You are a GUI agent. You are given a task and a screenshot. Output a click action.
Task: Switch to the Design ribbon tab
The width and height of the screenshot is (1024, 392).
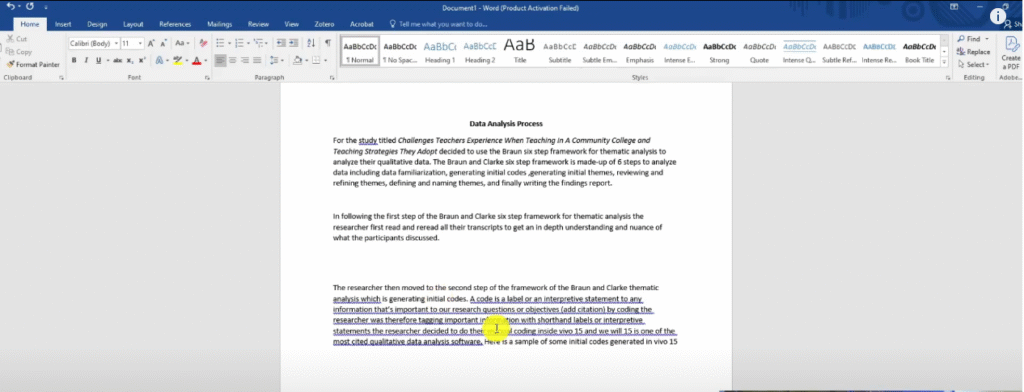point(97,24)
